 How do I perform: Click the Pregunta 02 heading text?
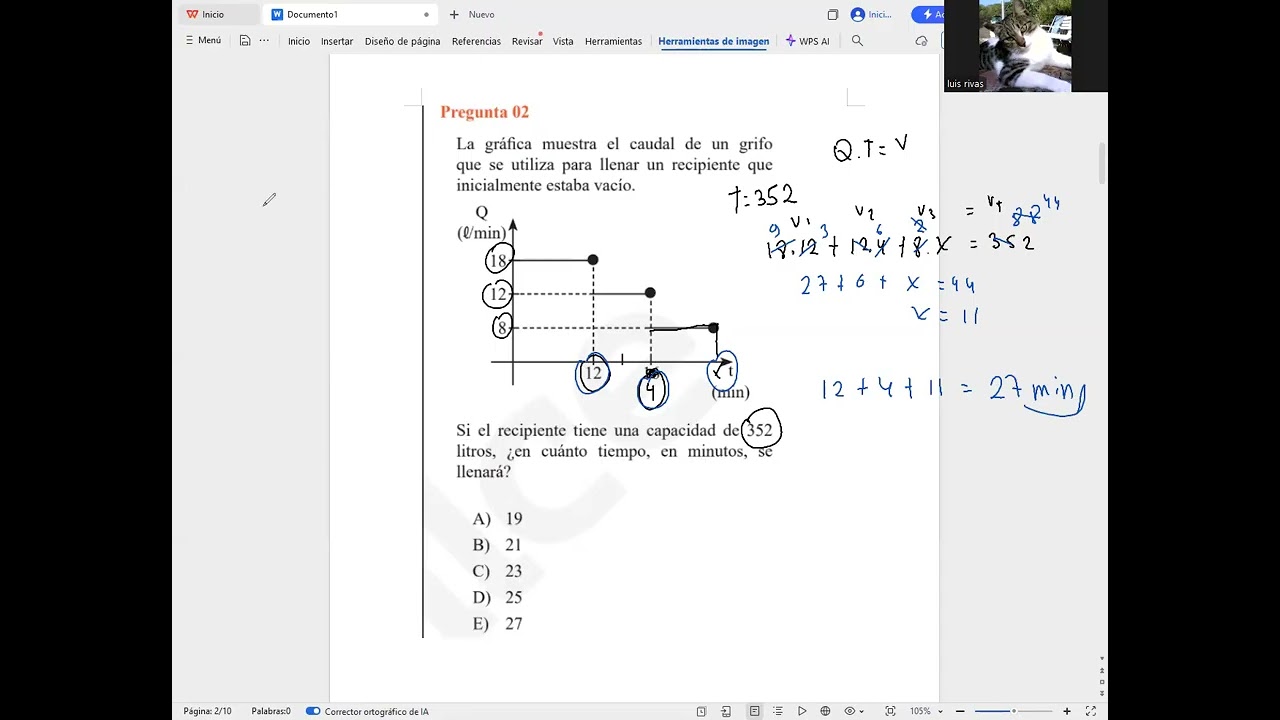[x=484, y=112]
